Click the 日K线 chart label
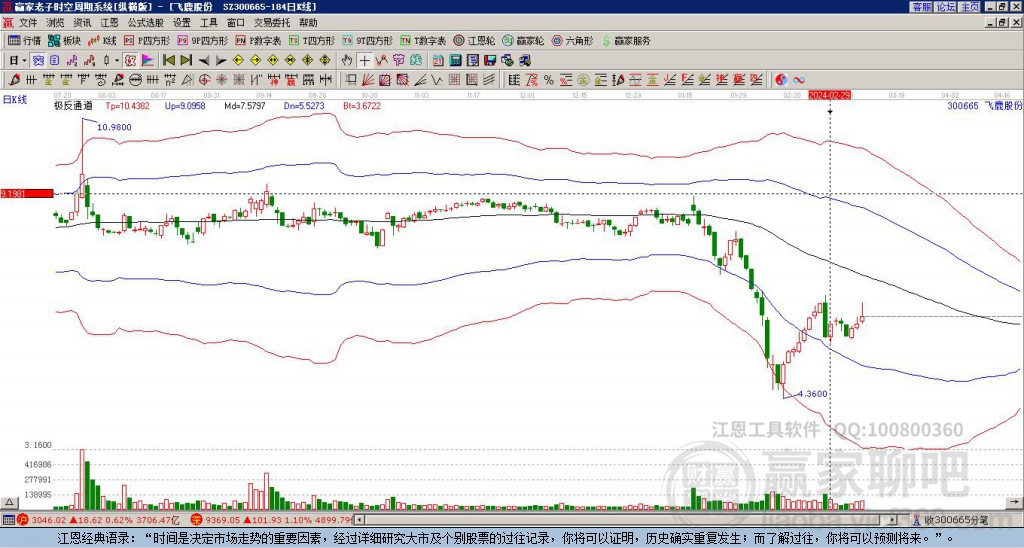This screenshot has height=548, width=1024. point(14,100)
